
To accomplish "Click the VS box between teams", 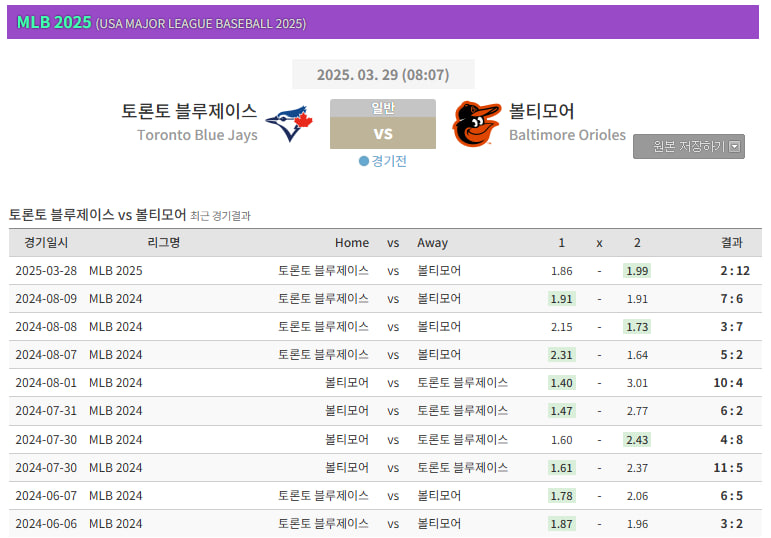I will coord(383,134).
